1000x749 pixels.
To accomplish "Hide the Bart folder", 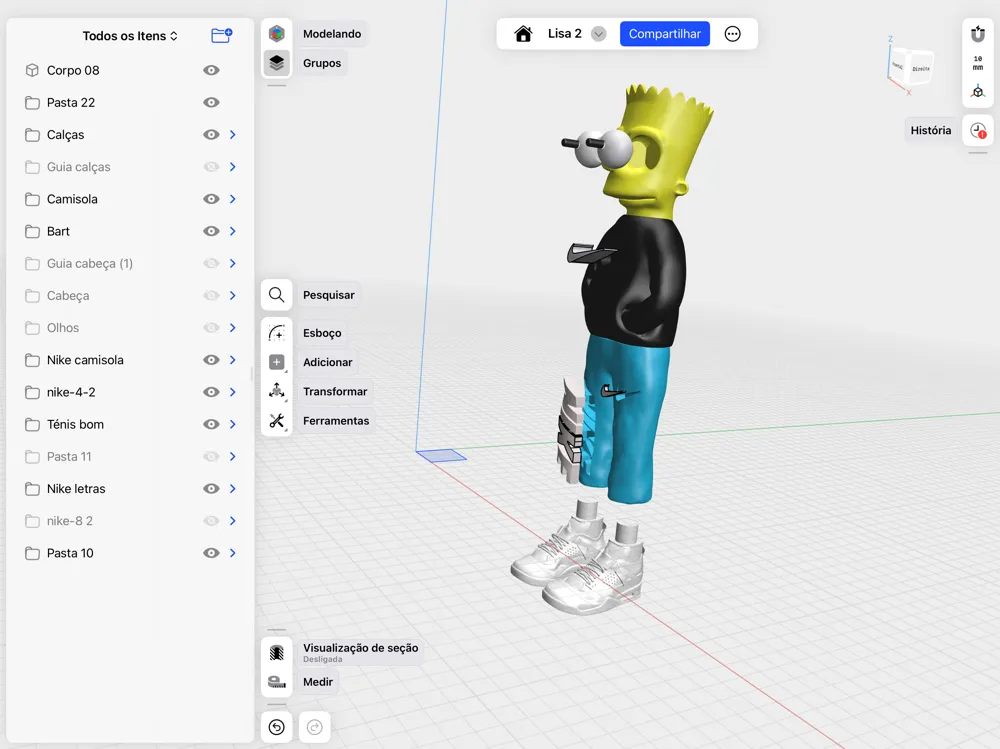I will 211,231.
